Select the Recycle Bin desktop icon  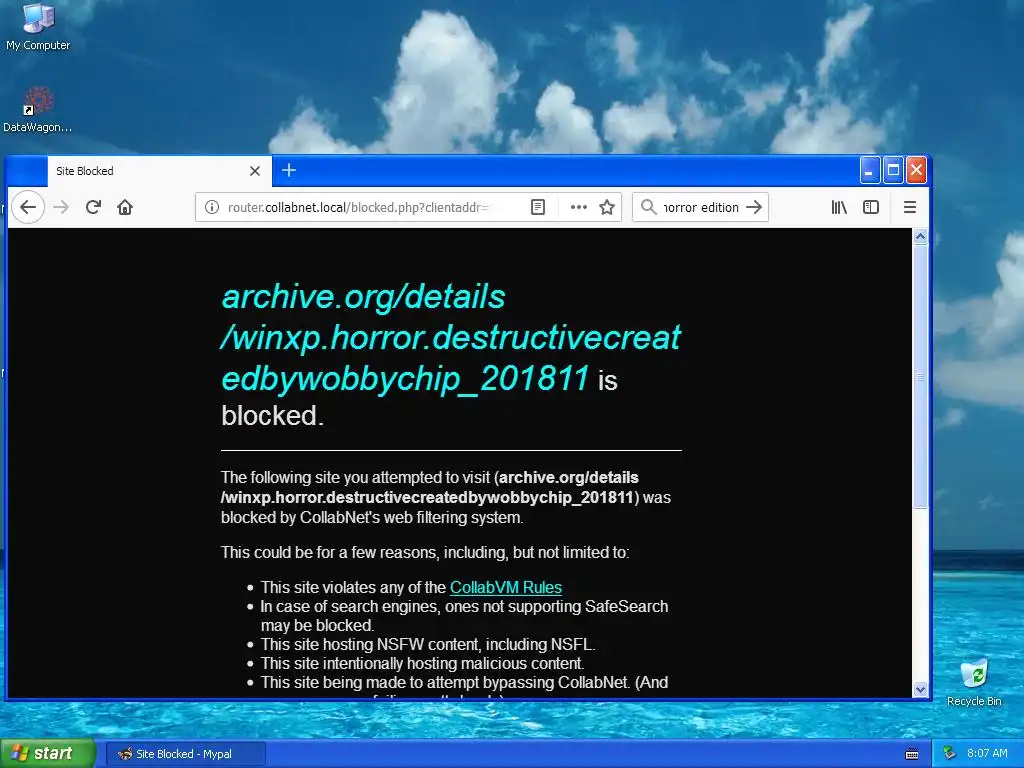click(x=974, y=682)
